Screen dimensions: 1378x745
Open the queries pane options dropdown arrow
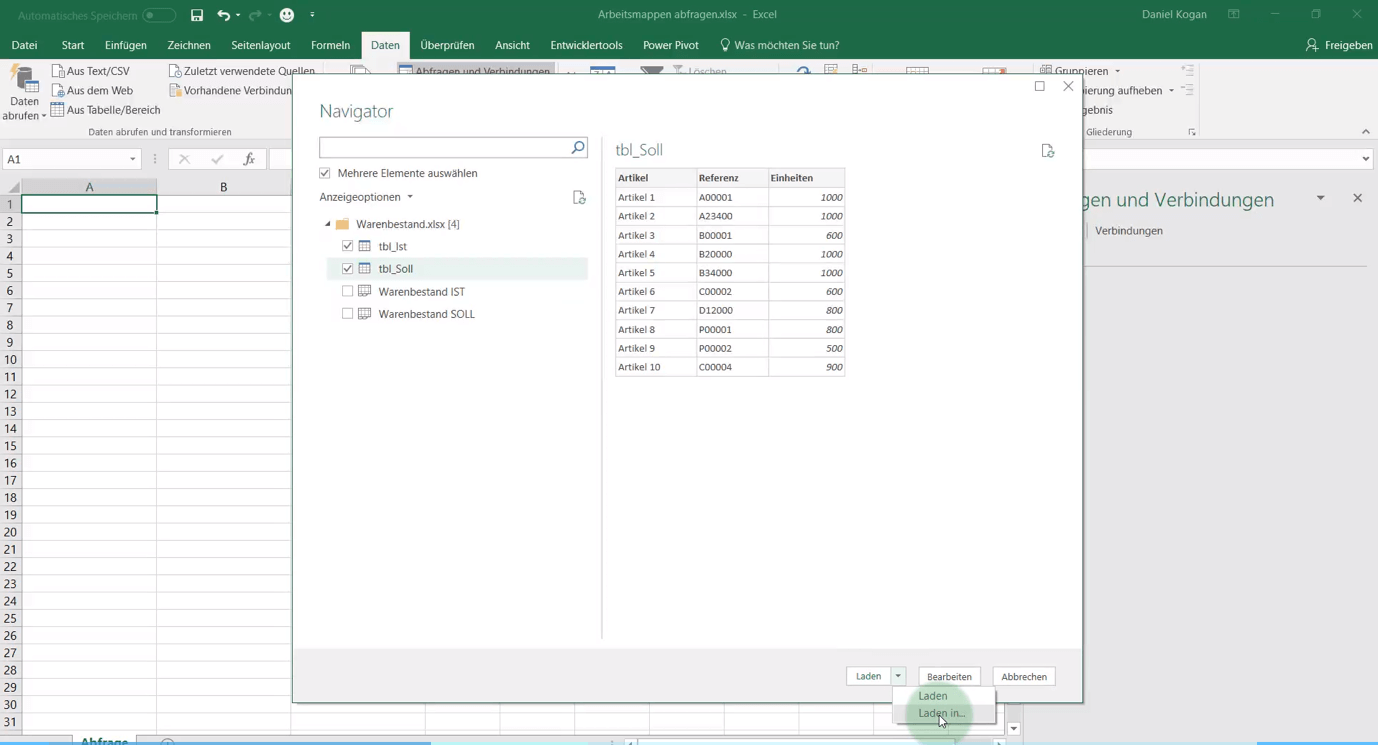1320,198
